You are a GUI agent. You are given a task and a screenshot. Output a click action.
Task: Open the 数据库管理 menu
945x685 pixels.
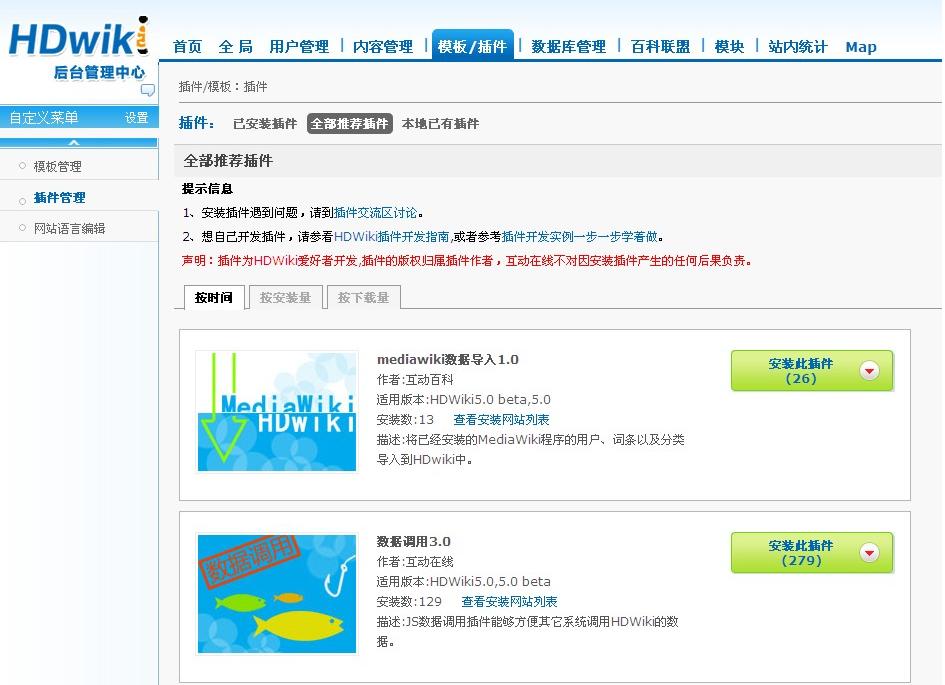568,46
